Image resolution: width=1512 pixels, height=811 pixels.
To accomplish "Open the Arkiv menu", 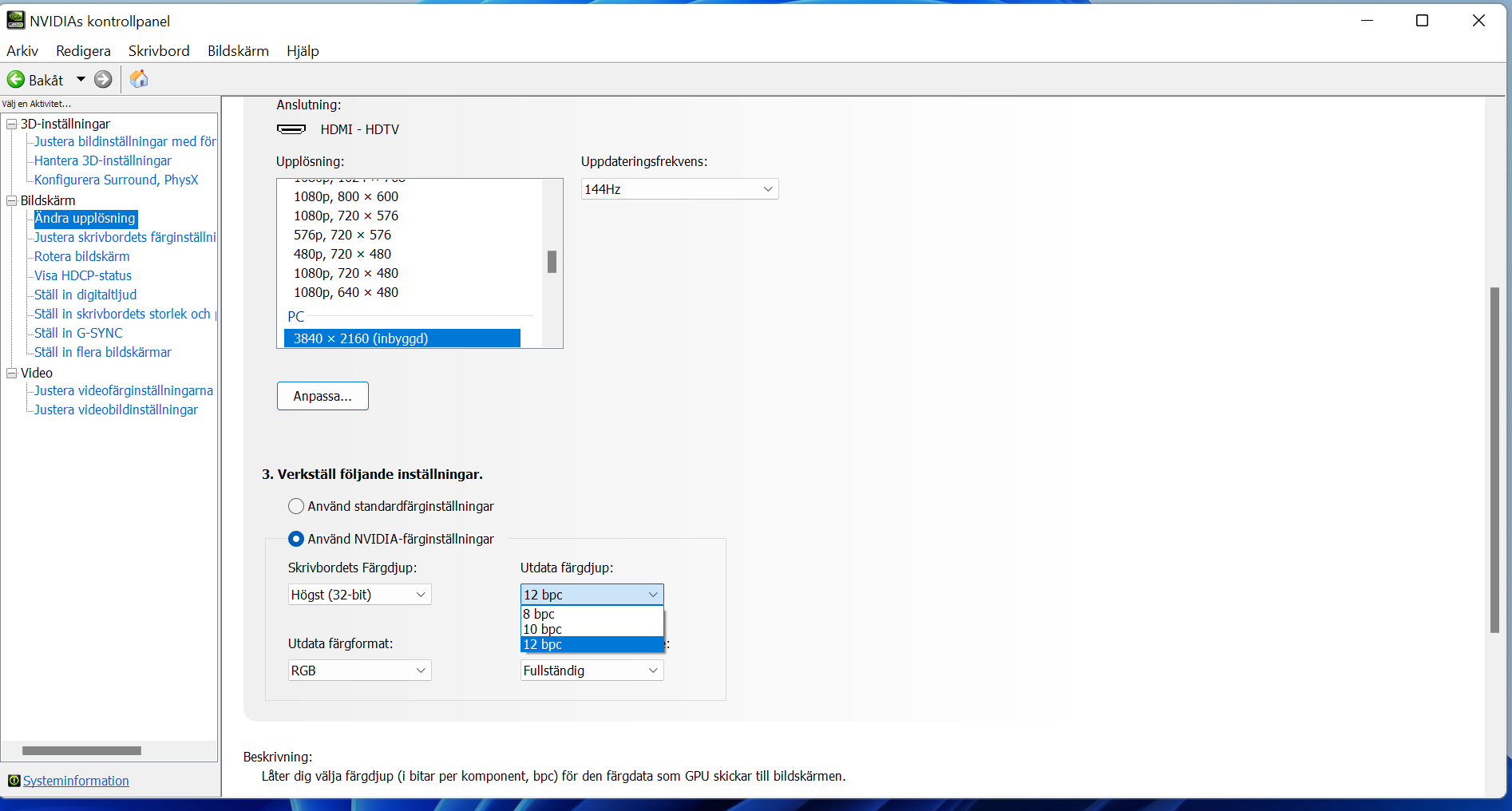I will click(x=22, y=51).
